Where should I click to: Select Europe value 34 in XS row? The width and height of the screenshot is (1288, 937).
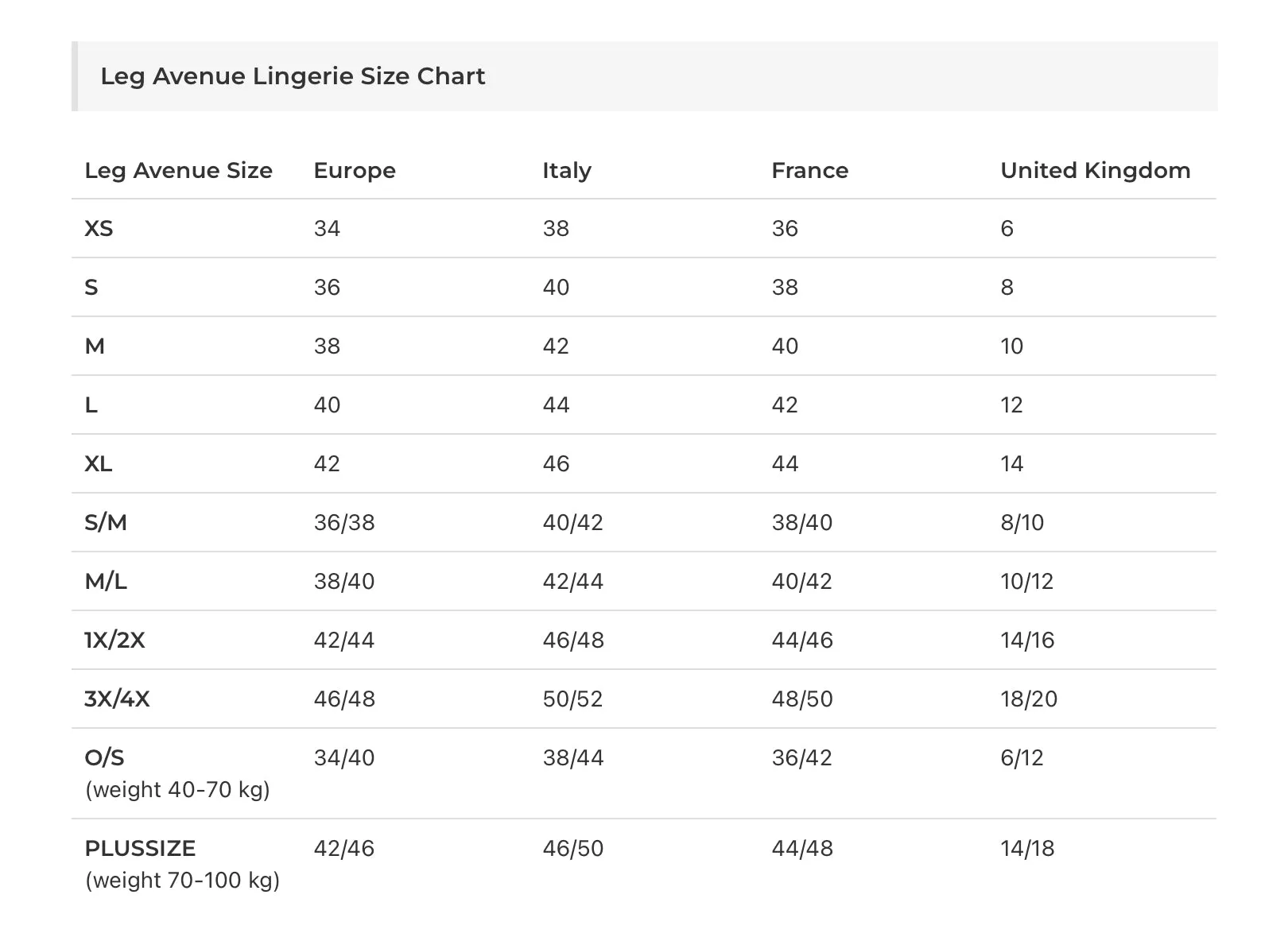click(x=327, y=229)
